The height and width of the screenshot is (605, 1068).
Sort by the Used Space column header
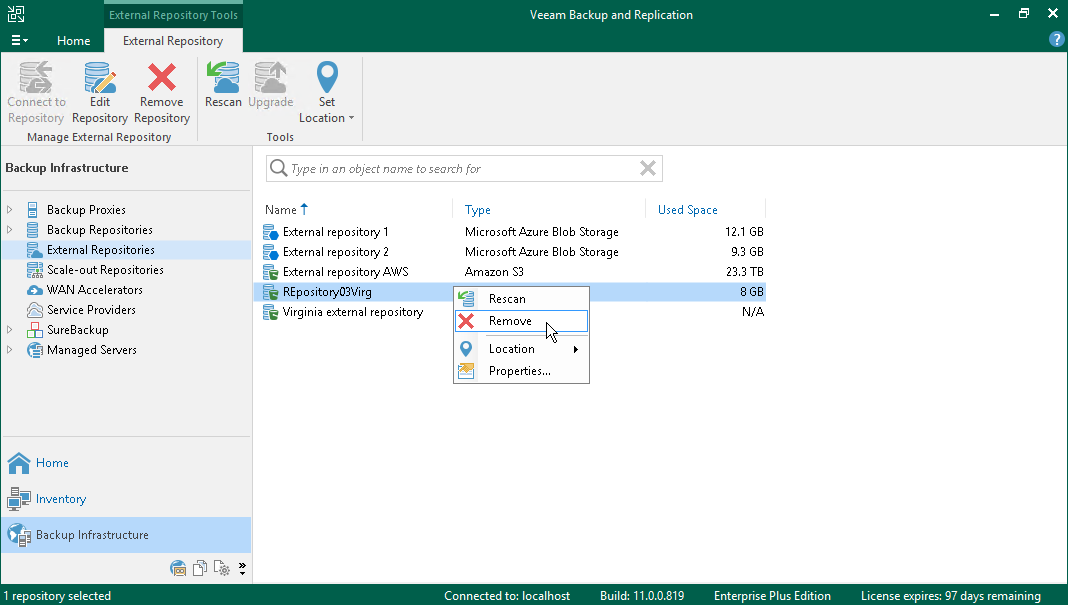click(687, 210)
